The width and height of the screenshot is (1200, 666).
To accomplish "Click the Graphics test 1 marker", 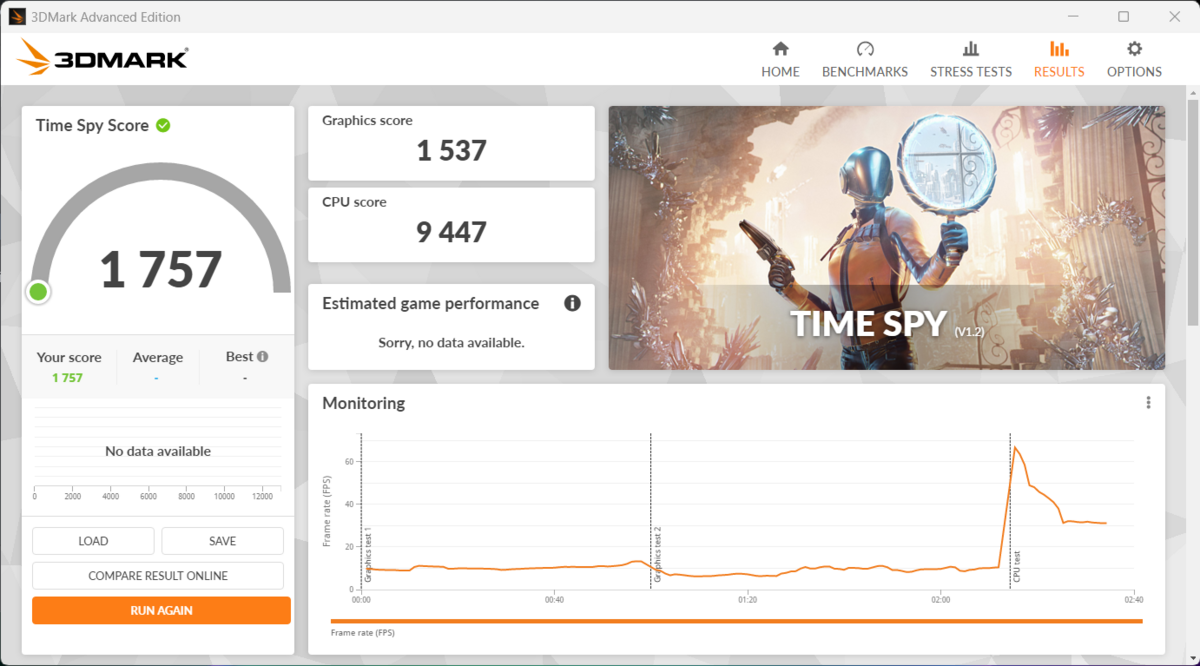I will click(x=368, y=554).
